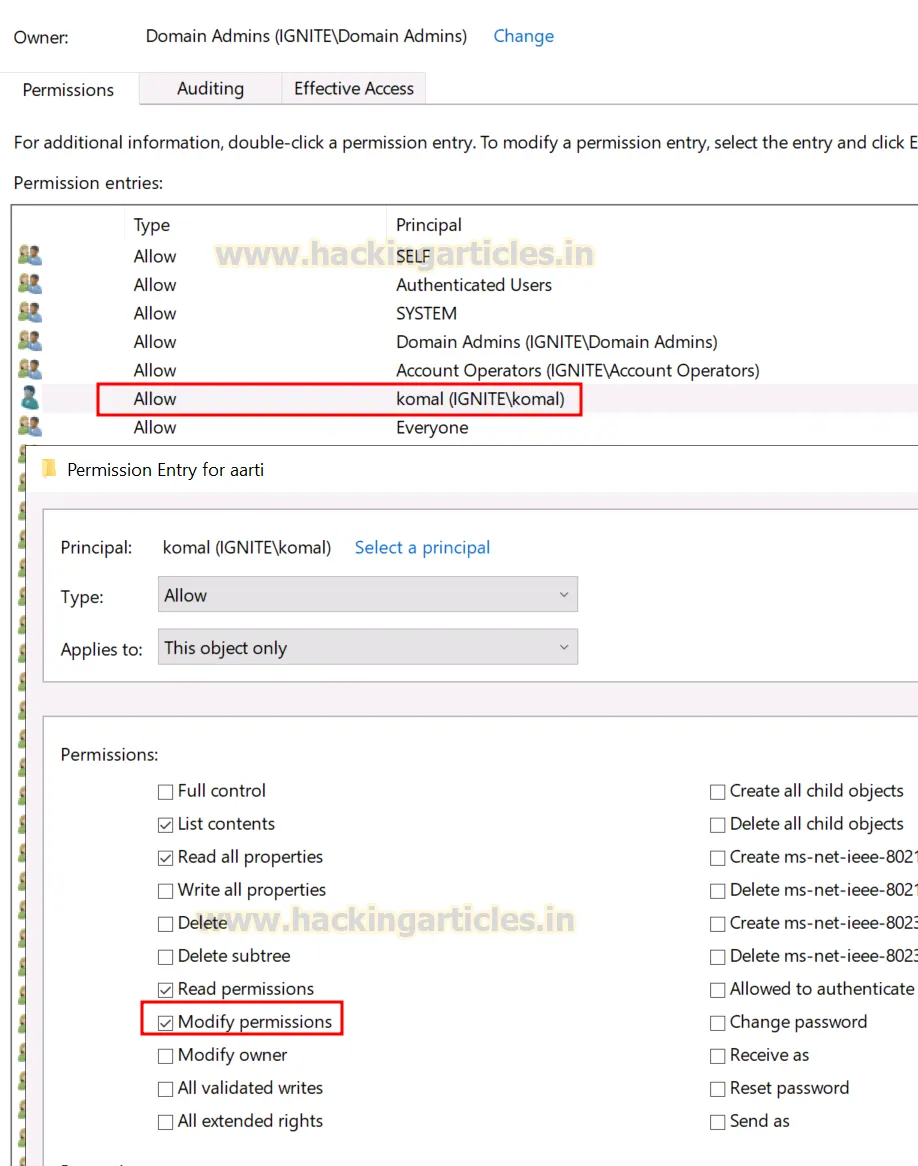The height and width of the screenshot is (1166, 918).
Task: Switch to the Effective Access tab
Action: [353, 89]
